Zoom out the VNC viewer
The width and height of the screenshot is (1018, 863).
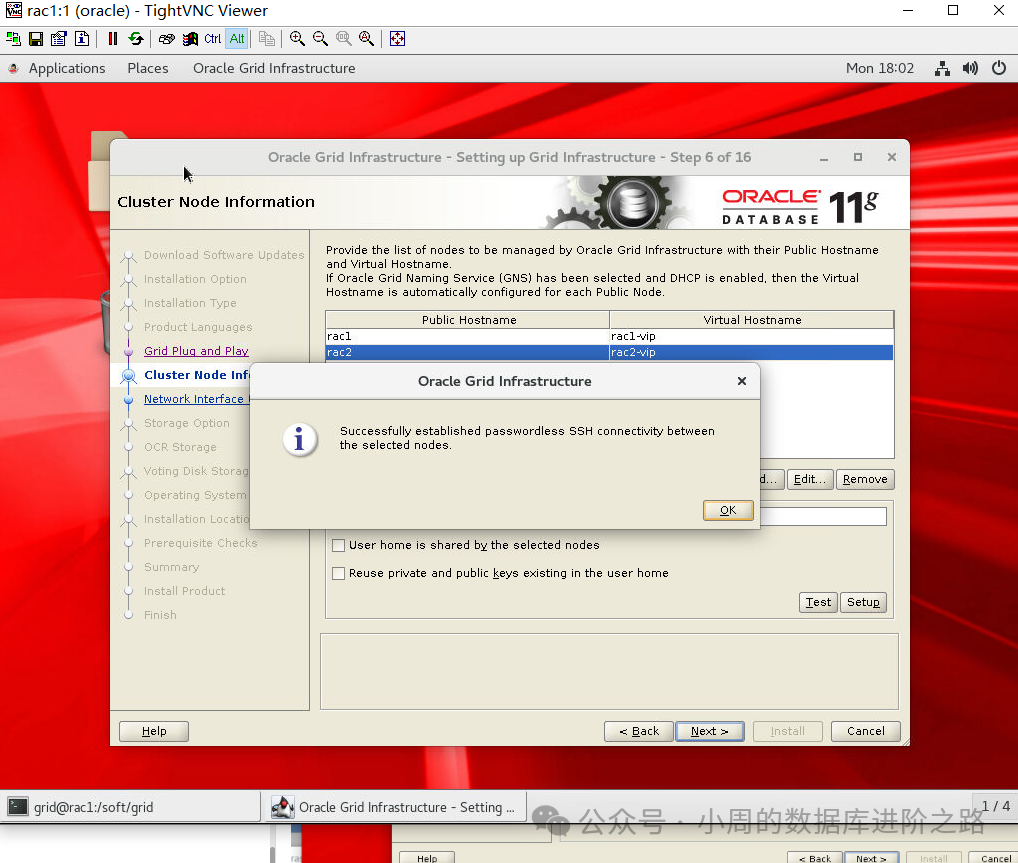pyautogui.click(x=320, y=39)
